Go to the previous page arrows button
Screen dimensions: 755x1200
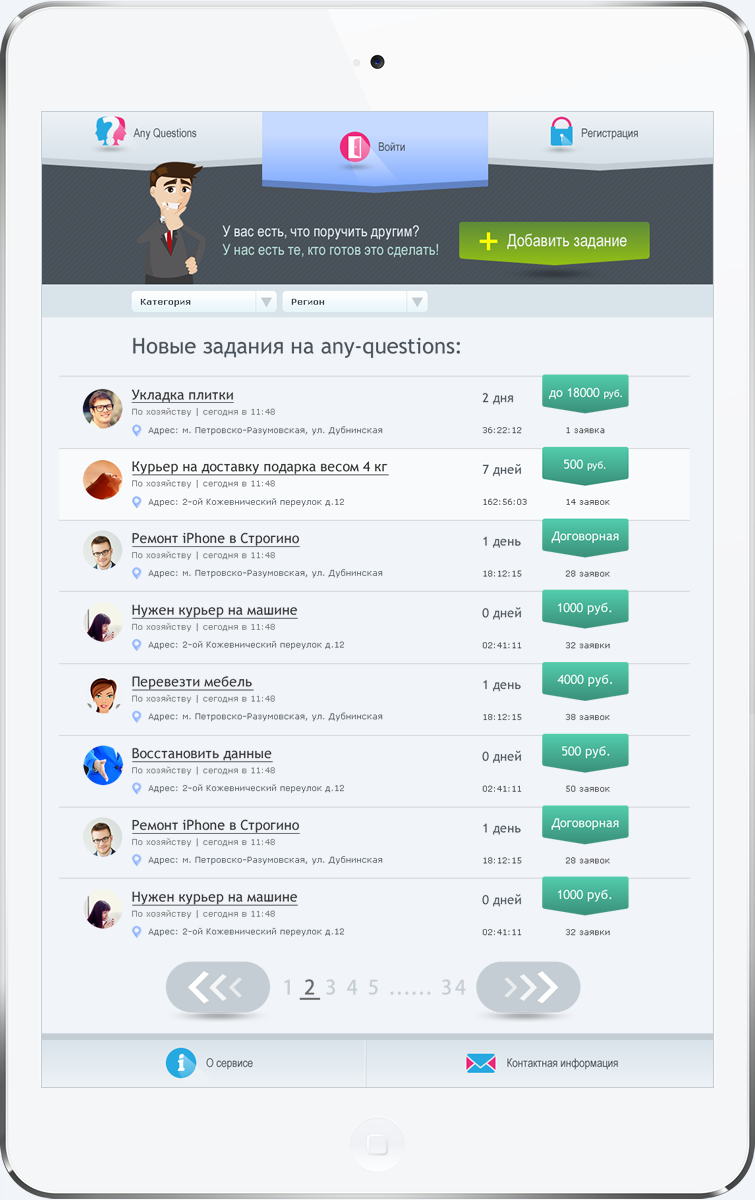click(218, 988)
